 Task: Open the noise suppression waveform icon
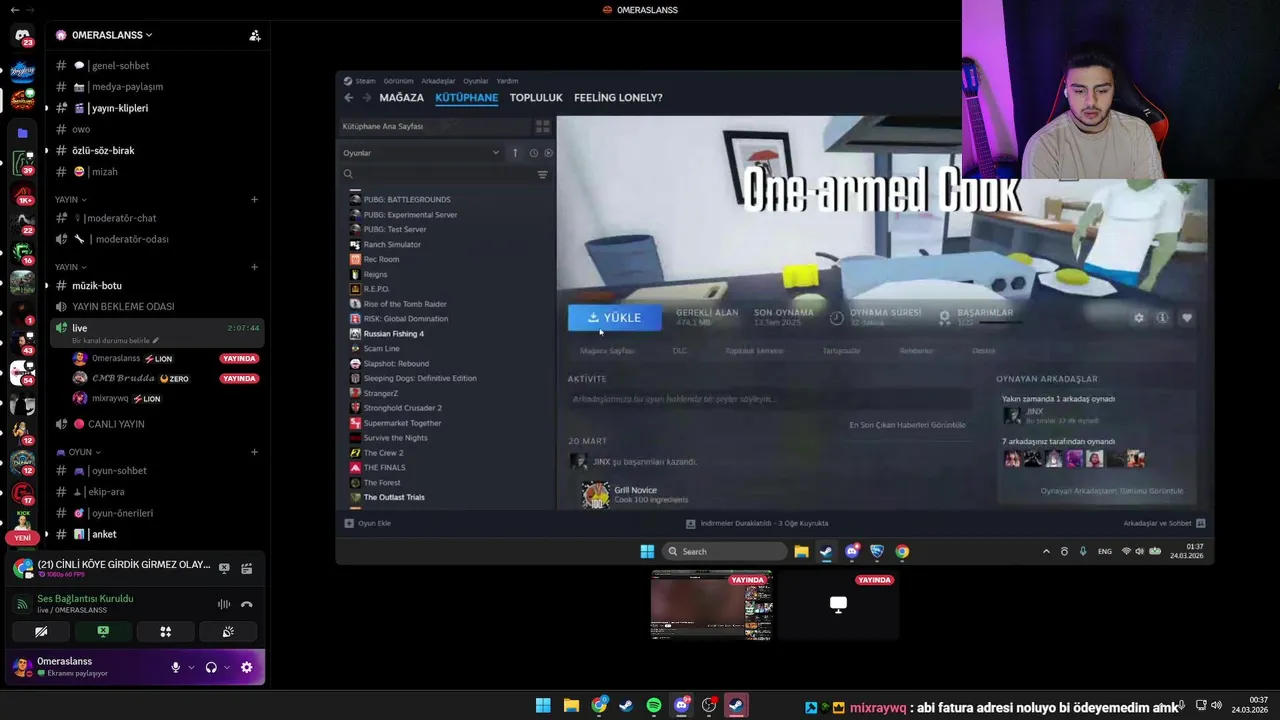coord(224,604)
